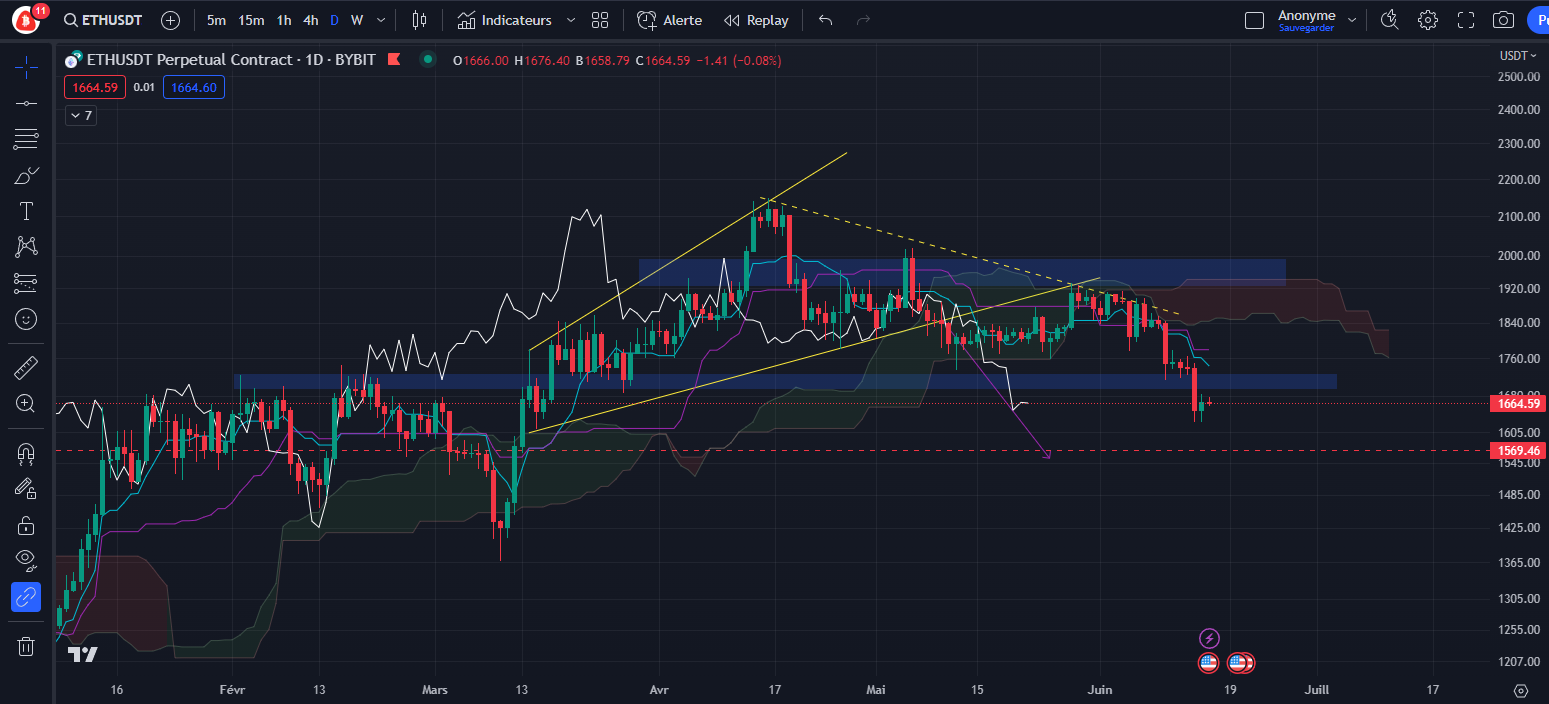This screenshot has height=704, width=1549.
Task: Open additional timeframe options chevron
Action: pos(378,19)
